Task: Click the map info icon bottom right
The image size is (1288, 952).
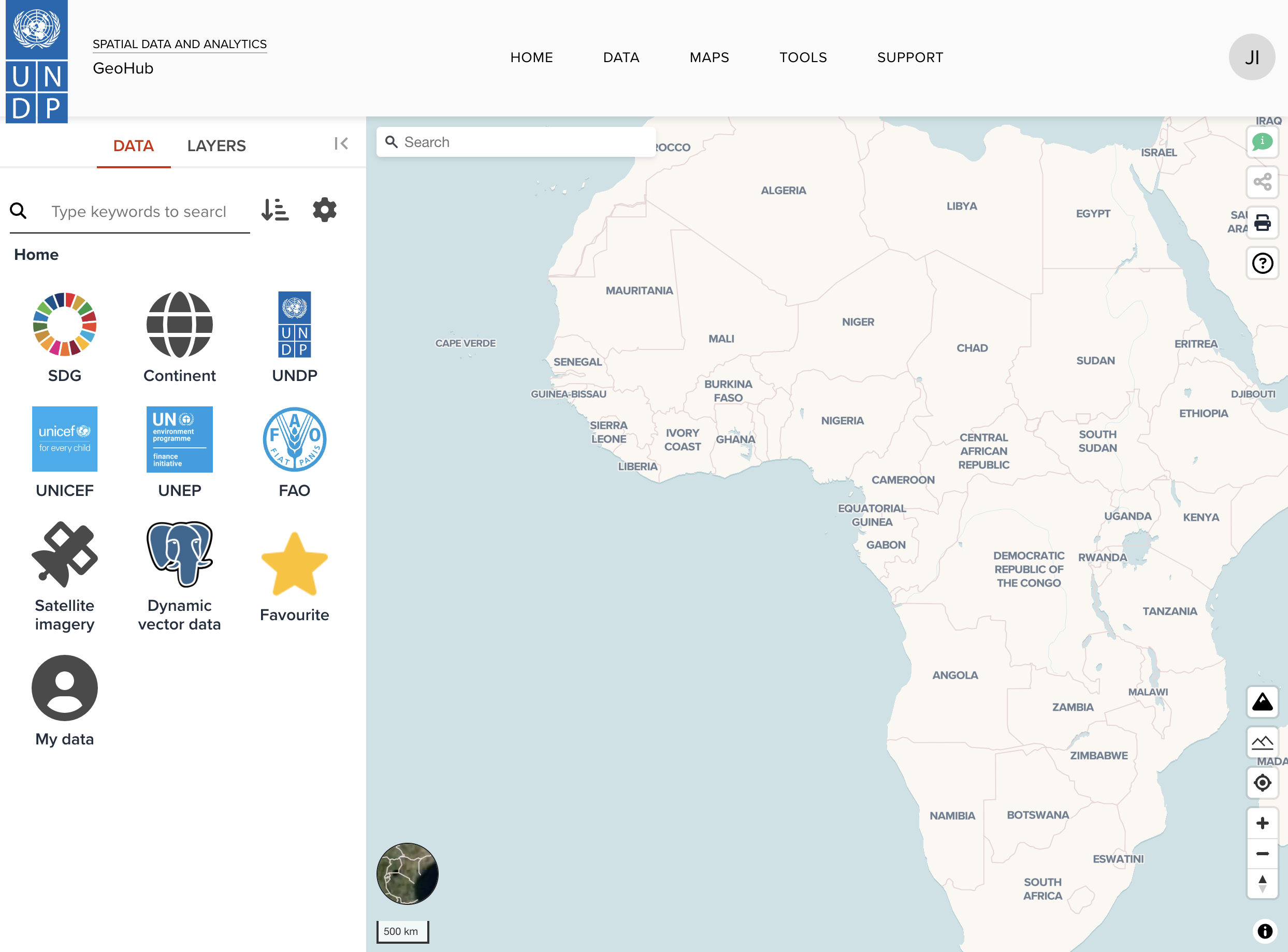Action: click(1264, 931)
